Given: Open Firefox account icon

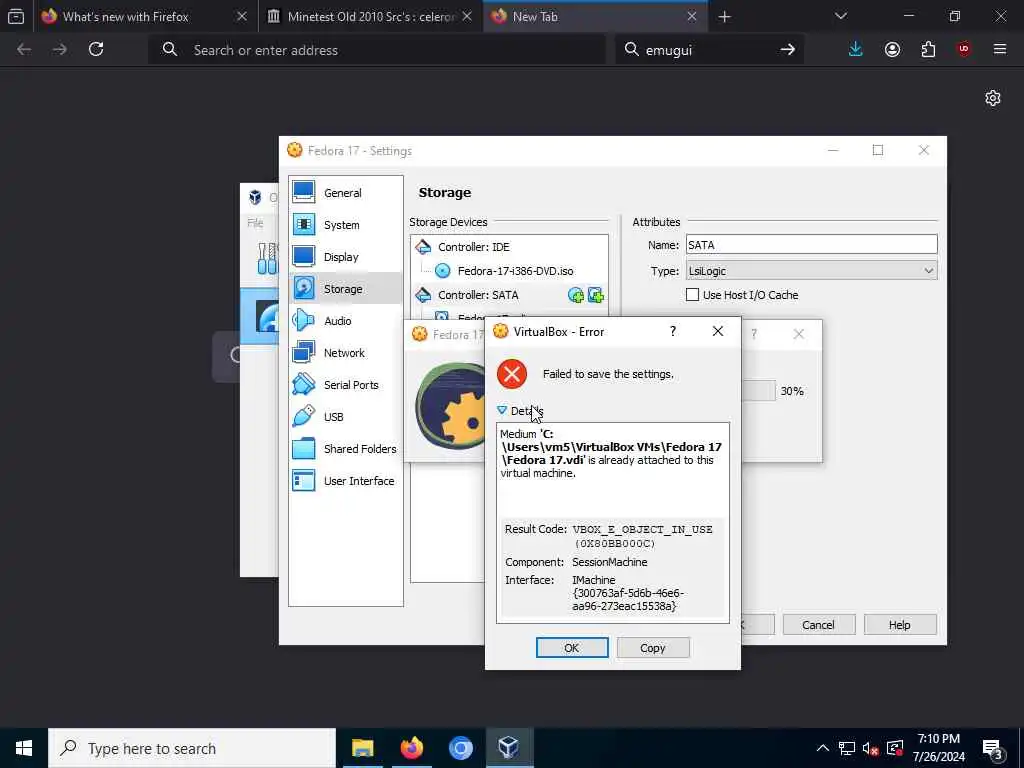Looking at the screenshot, I should pyautogui.click(x=892, y=49).
